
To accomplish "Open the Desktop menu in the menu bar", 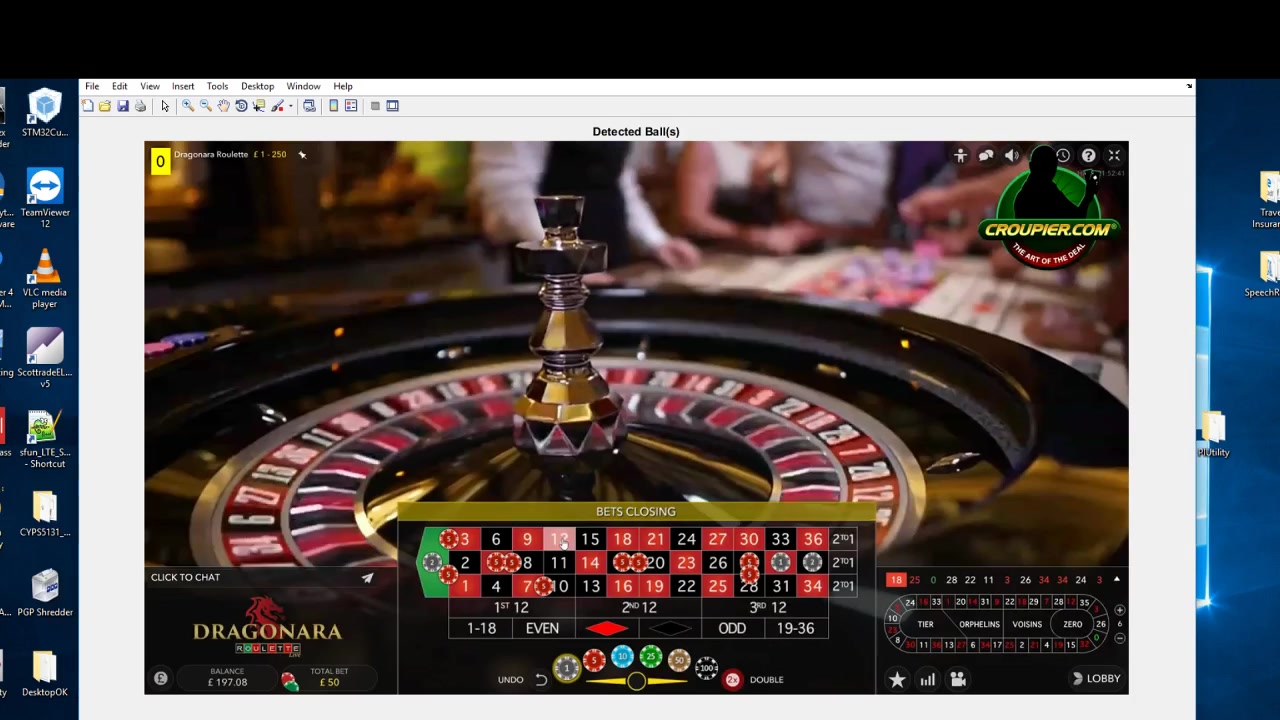I will [257, 86].
